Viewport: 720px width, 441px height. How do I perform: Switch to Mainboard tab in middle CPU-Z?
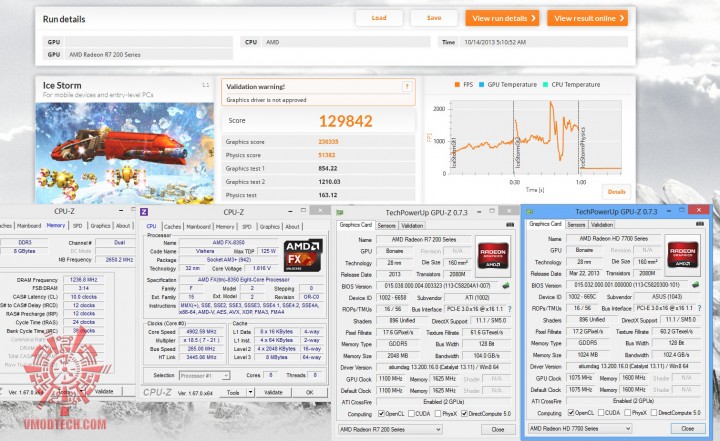tap(198, 226)
